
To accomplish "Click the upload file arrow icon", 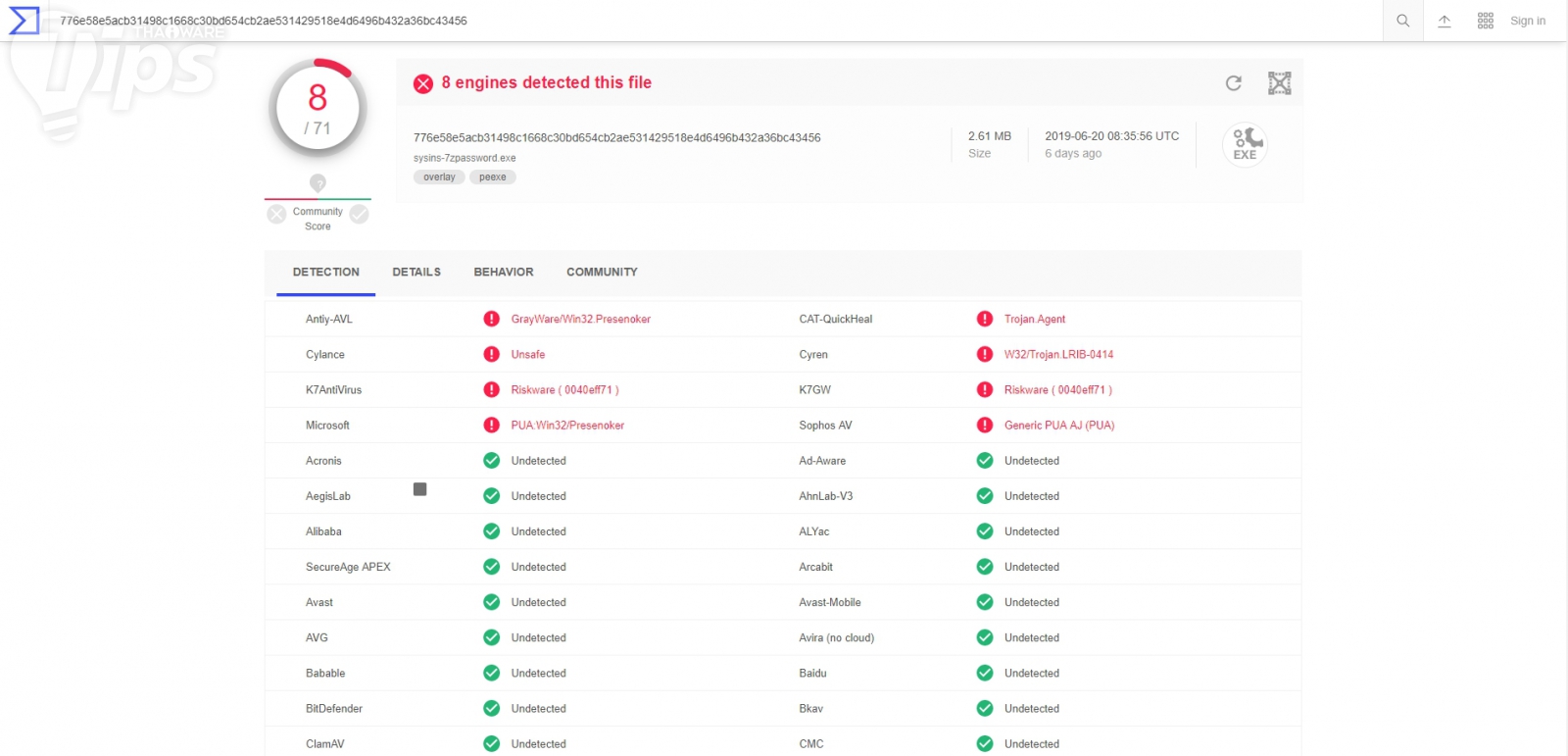I will tap(1444, 21).
